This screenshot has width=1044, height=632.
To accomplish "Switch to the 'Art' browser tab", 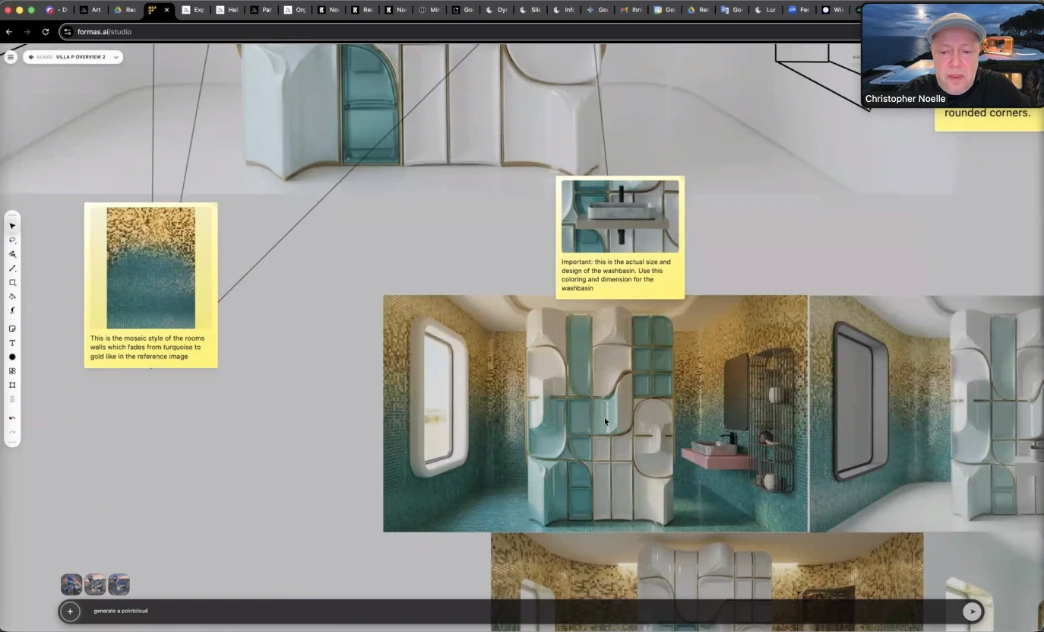I will pos(90,10).
